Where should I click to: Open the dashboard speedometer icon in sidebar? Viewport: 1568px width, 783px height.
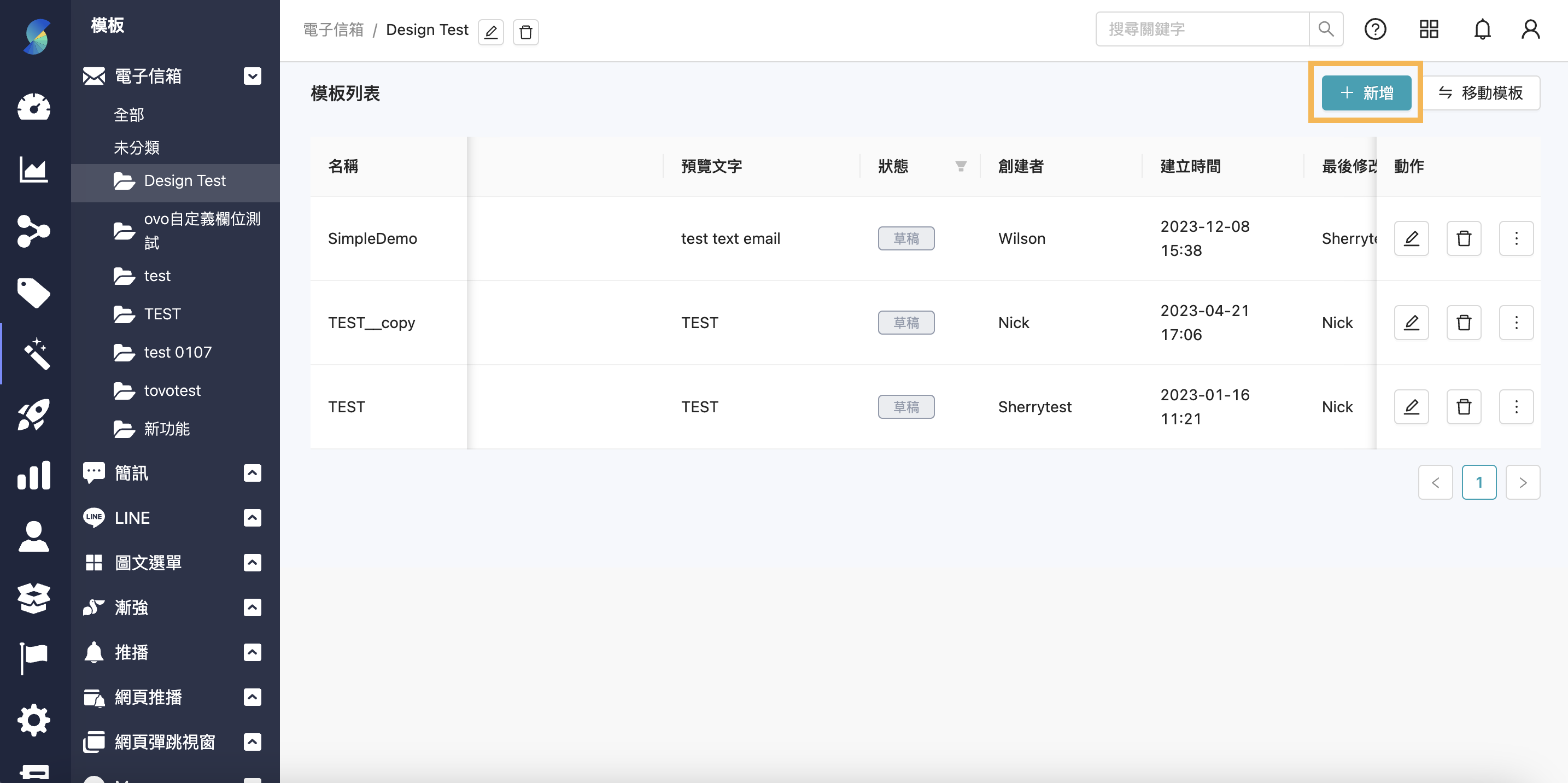[33, 107]
